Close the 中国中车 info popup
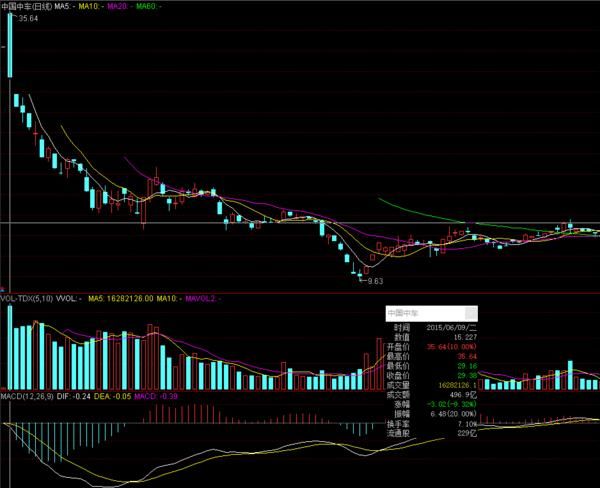This screenshot has width=600, height=488. pos(471,313)
